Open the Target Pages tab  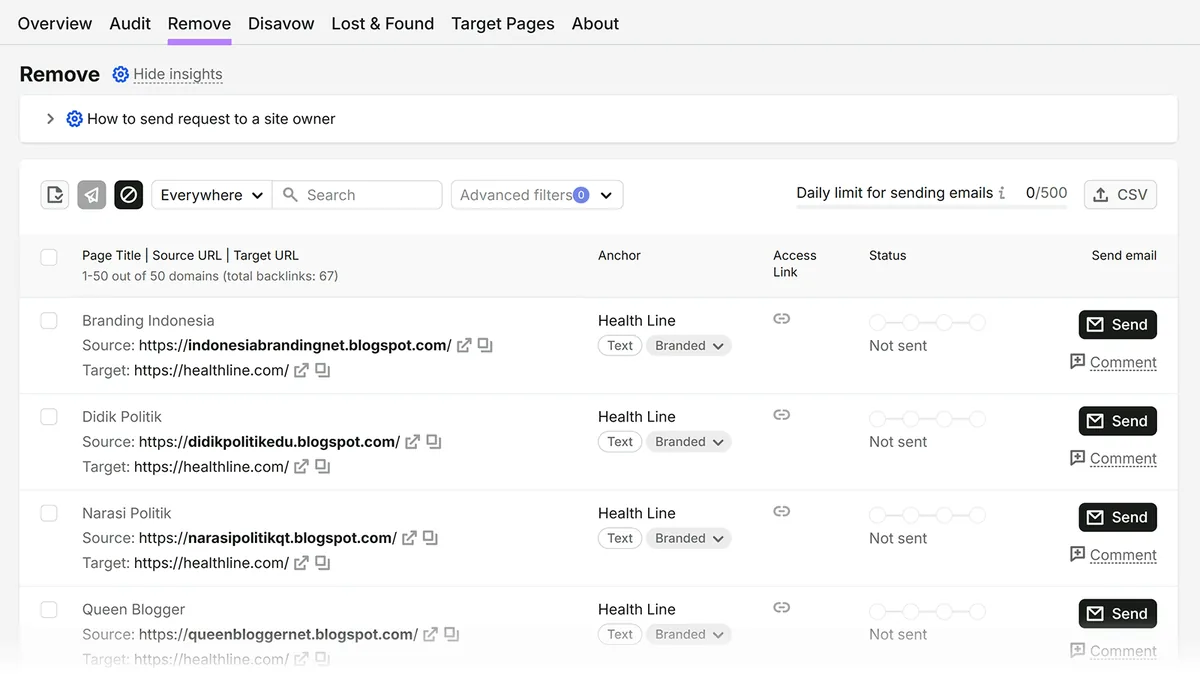(x=503, y=23)
